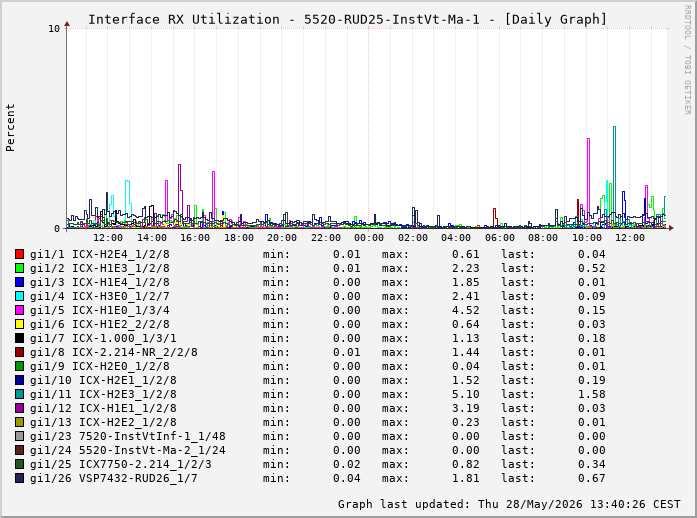
Task: Click the dark red spike before 06:00
Action: [494, 216]
